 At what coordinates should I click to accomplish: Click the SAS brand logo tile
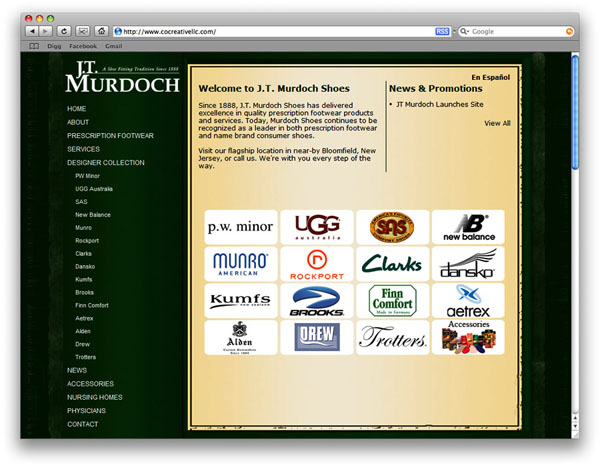coord(392,227)
